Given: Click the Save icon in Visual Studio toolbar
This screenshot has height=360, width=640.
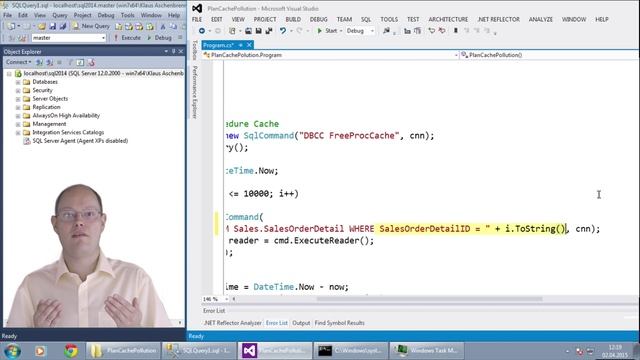Looking at the screenshot, I should point(258,31).
